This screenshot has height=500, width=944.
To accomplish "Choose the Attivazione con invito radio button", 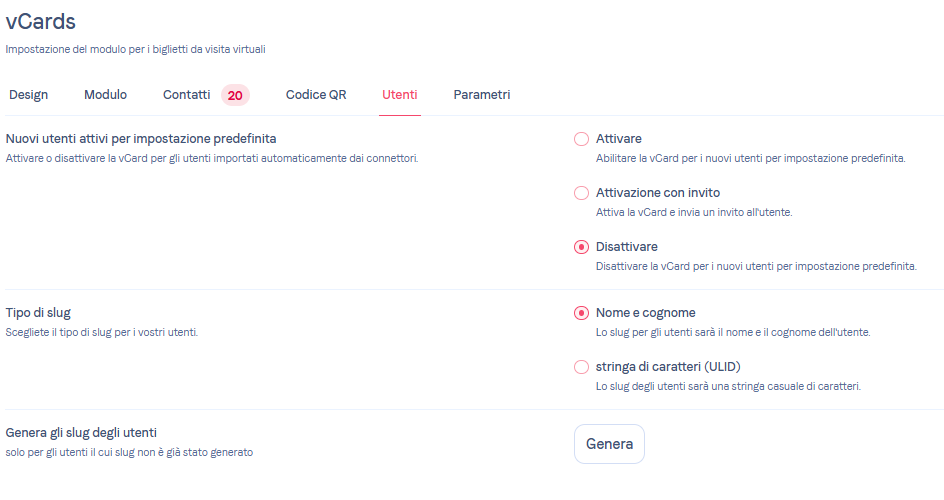I will point(581,193).
